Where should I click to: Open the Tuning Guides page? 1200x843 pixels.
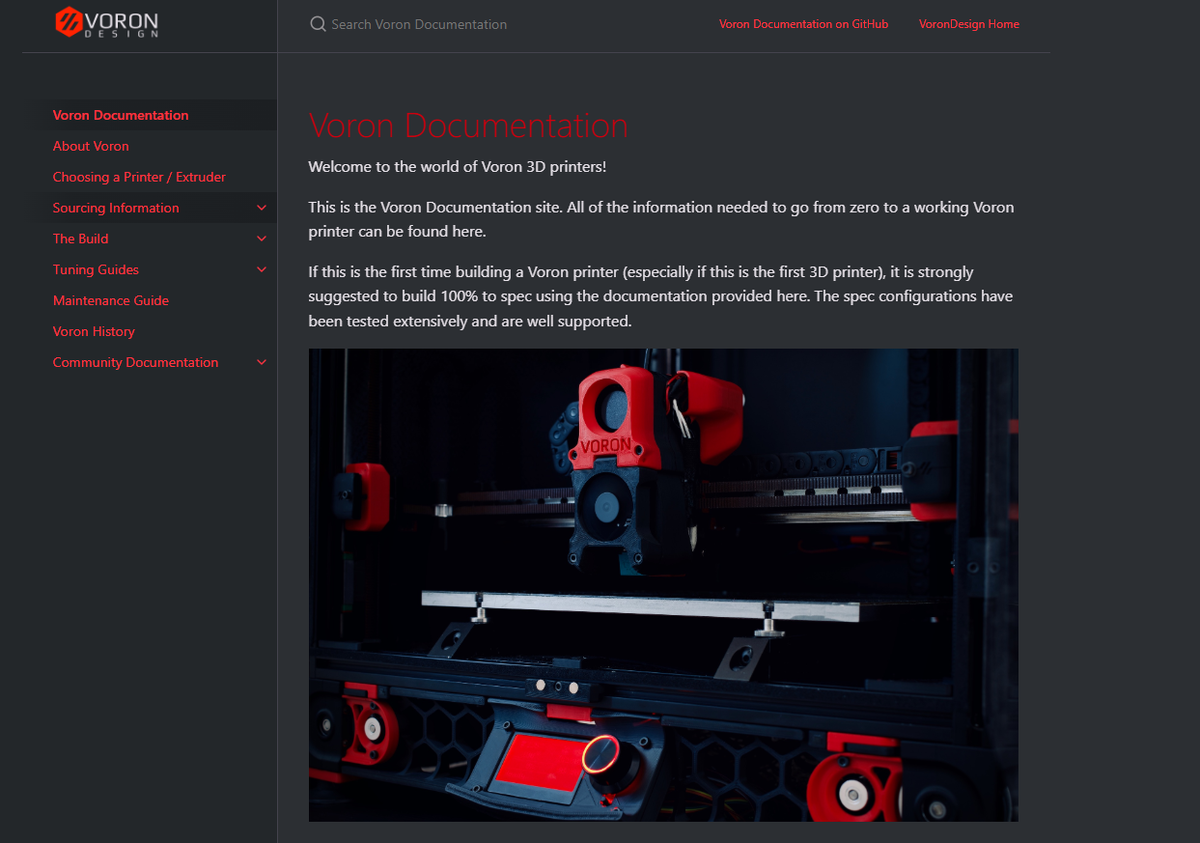click(x=96, y=270)
